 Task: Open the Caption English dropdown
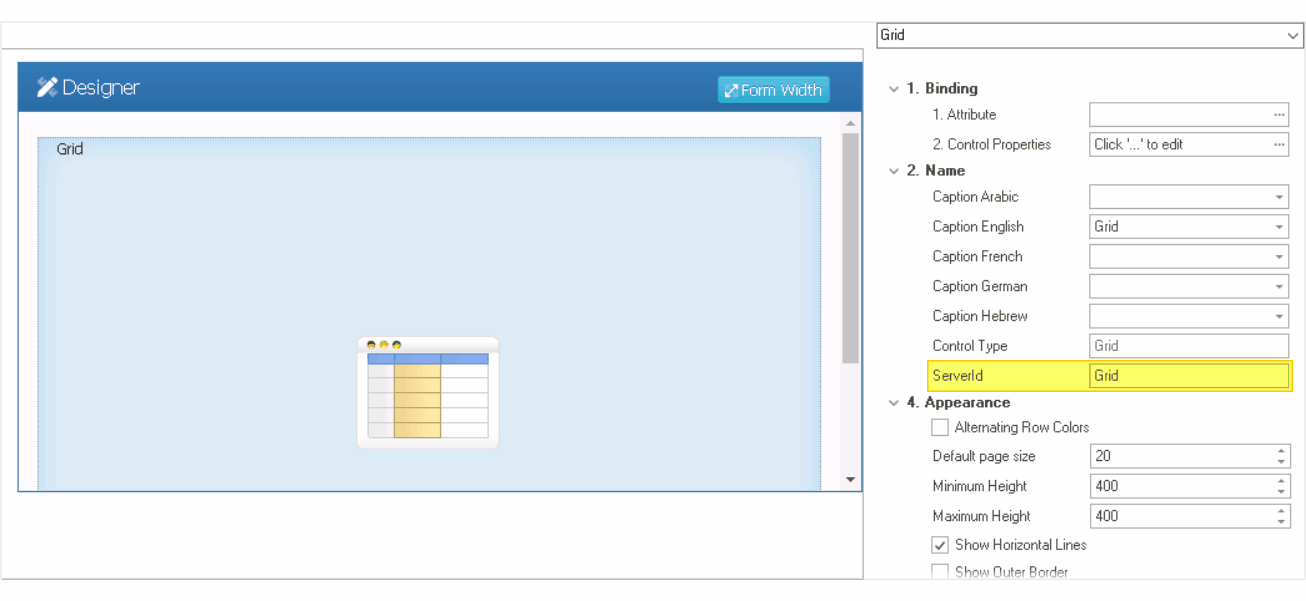1279,227
